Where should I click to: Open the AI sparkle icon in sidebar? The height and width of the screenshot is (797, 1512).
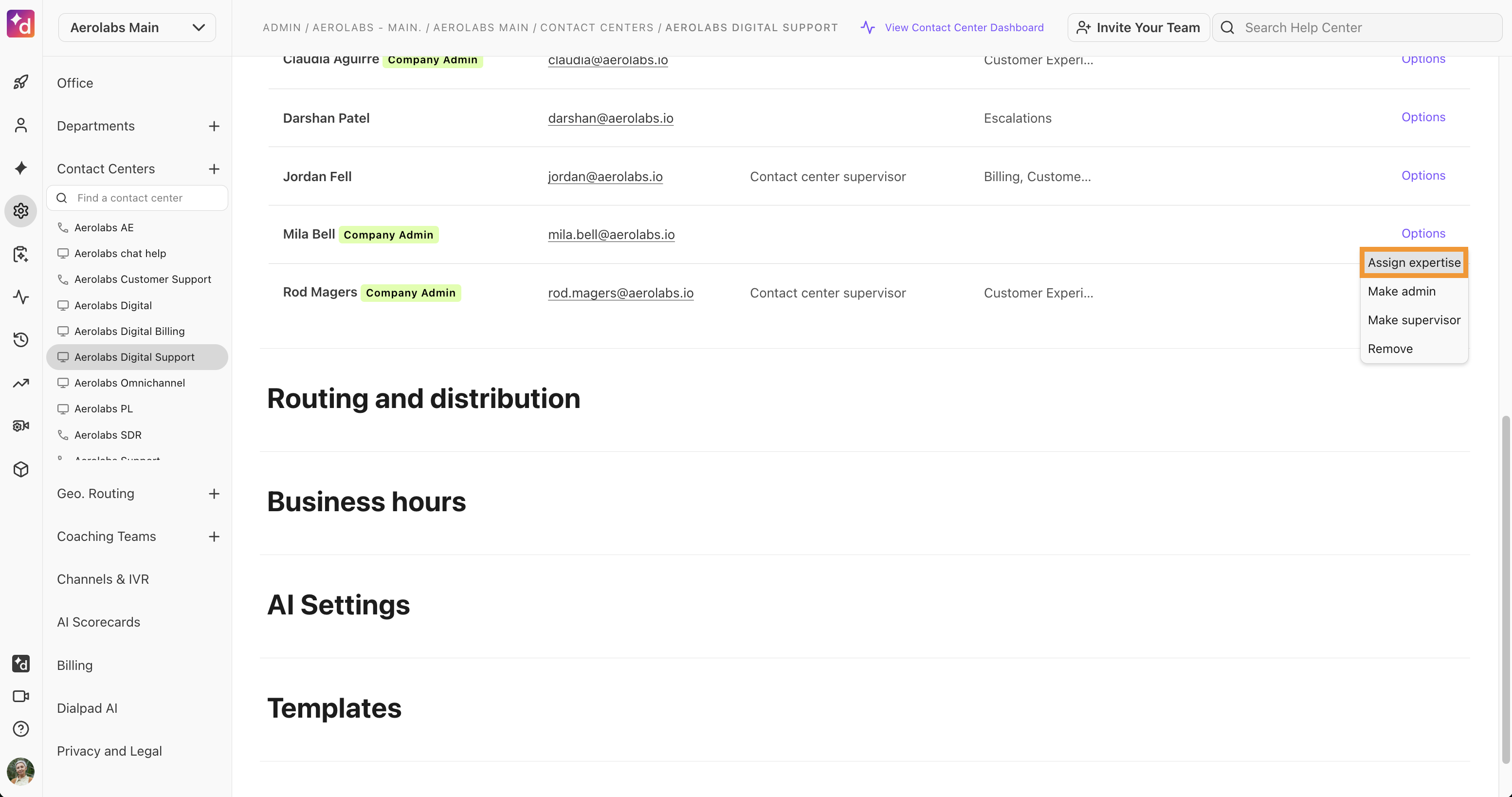coord(20,168)
